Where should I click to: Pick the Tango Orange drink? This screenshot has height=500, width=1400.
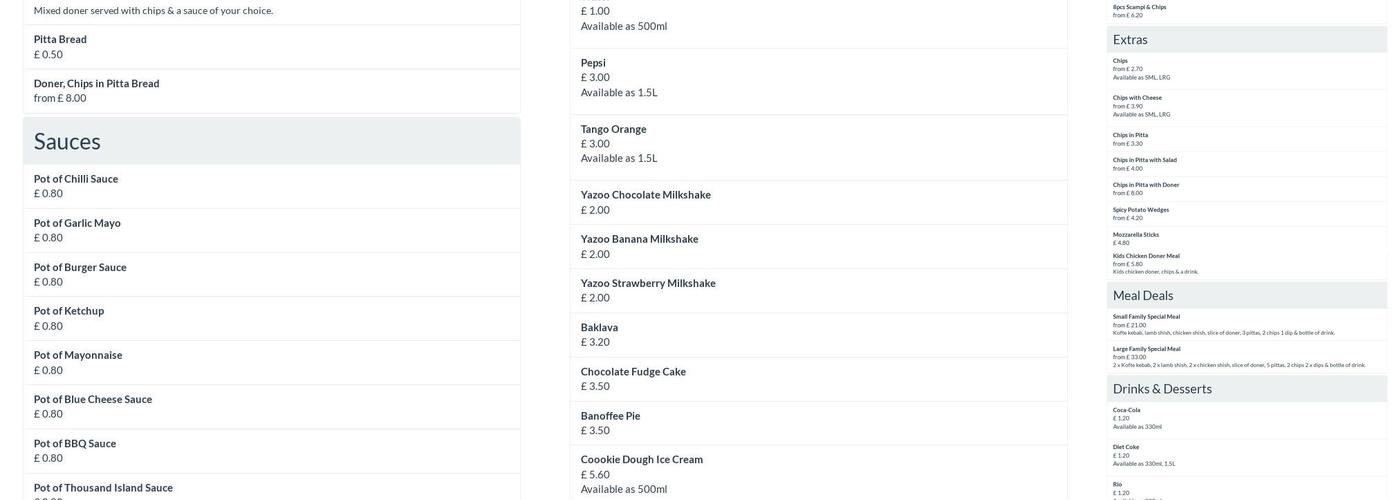click(613, 129)
